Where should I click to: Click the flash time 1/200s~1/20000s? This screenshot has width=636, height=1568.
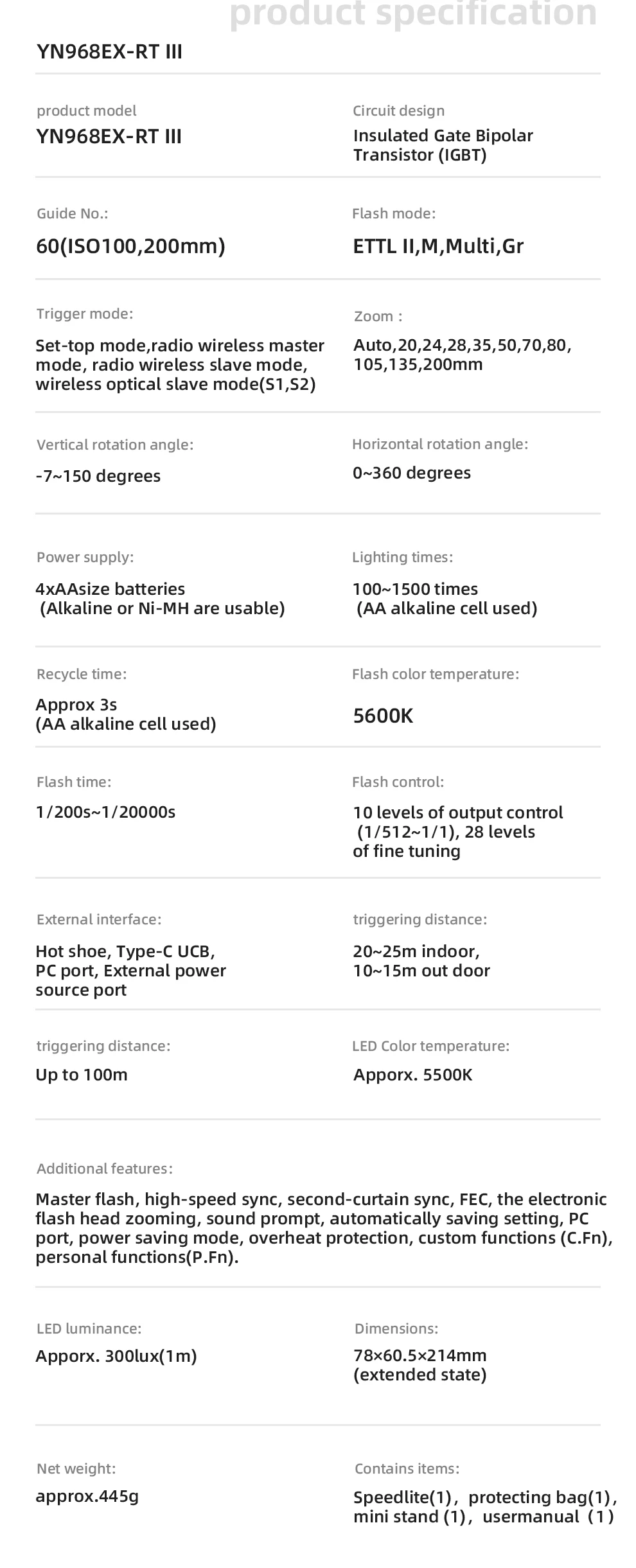coord(106,812)
